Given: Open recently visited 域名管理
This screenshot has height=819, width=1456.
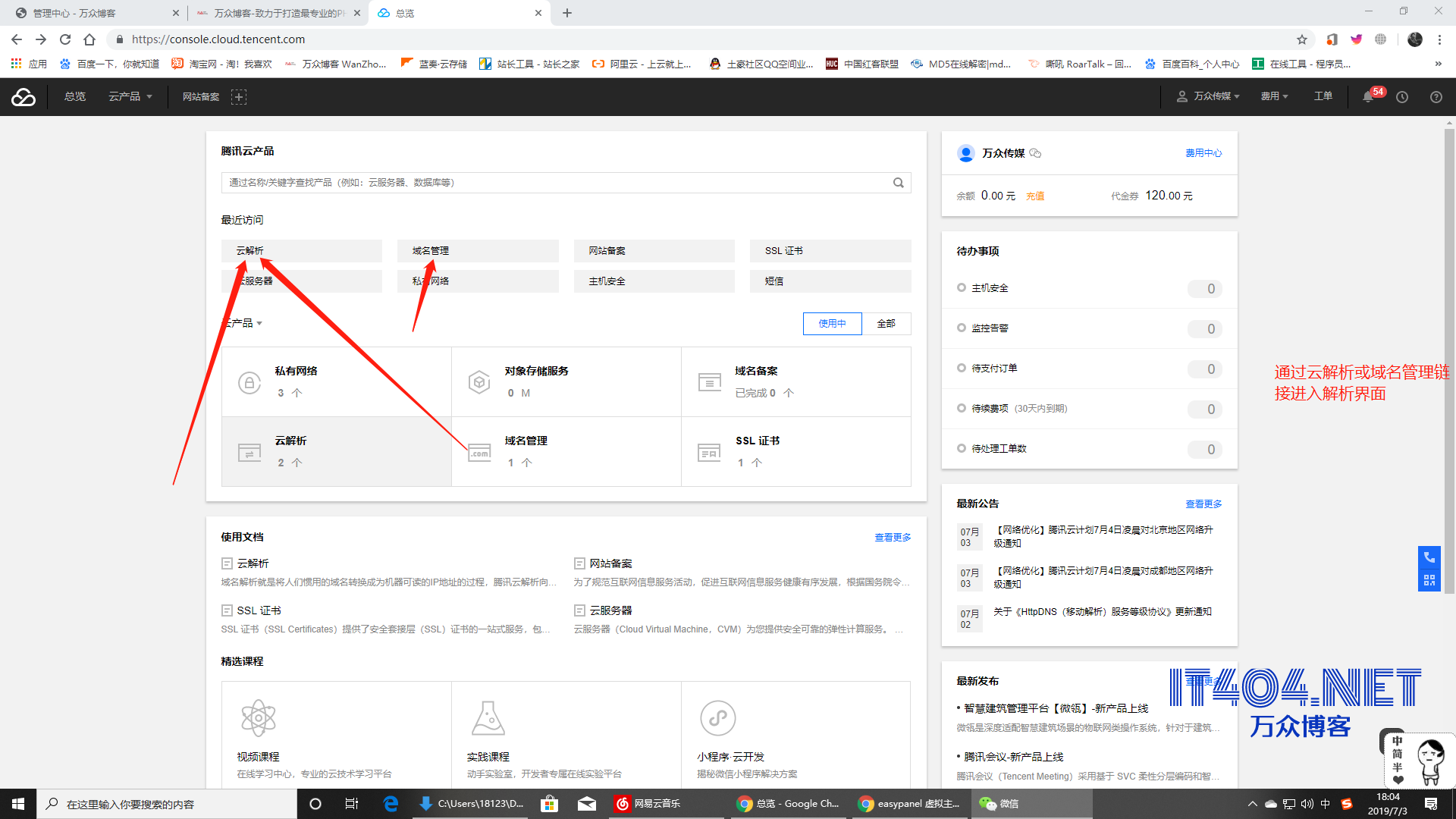Looking at the screenshot, I should [x=478, y=251].
